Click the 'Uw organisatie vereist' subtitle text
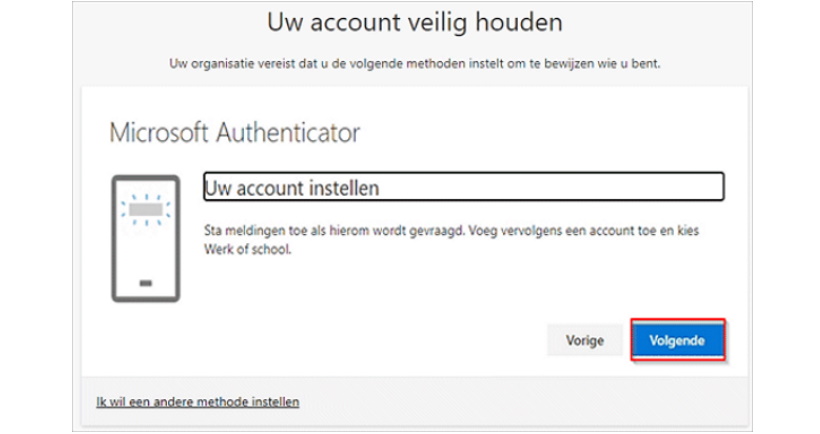Image resolution: width=820 pixels, height=434 pixels. point(415,64)
